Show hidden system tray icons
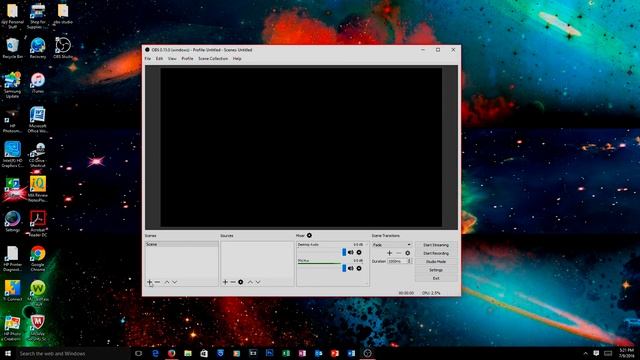Image resolution: width=640 pixels, height=360 pixels. 586,353
